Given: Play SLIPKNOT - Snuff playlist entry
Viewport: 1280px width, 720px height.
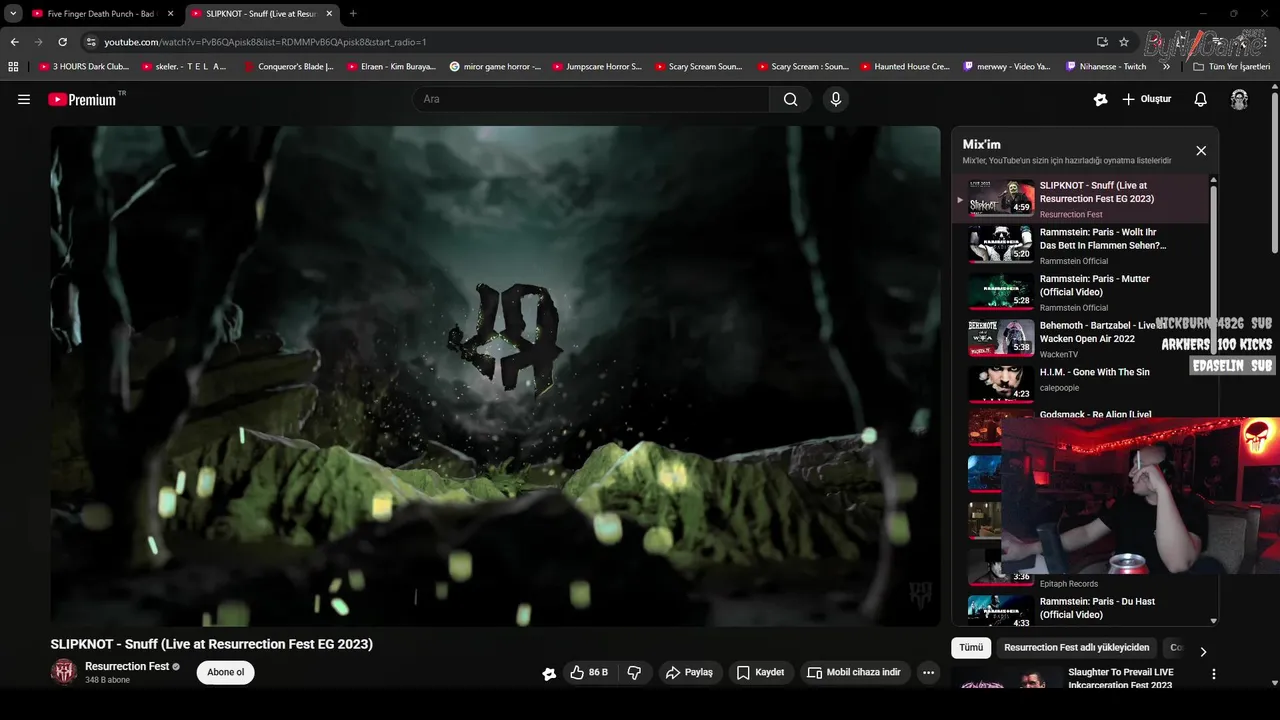Looking at the screenshot, I should 1080,199.
